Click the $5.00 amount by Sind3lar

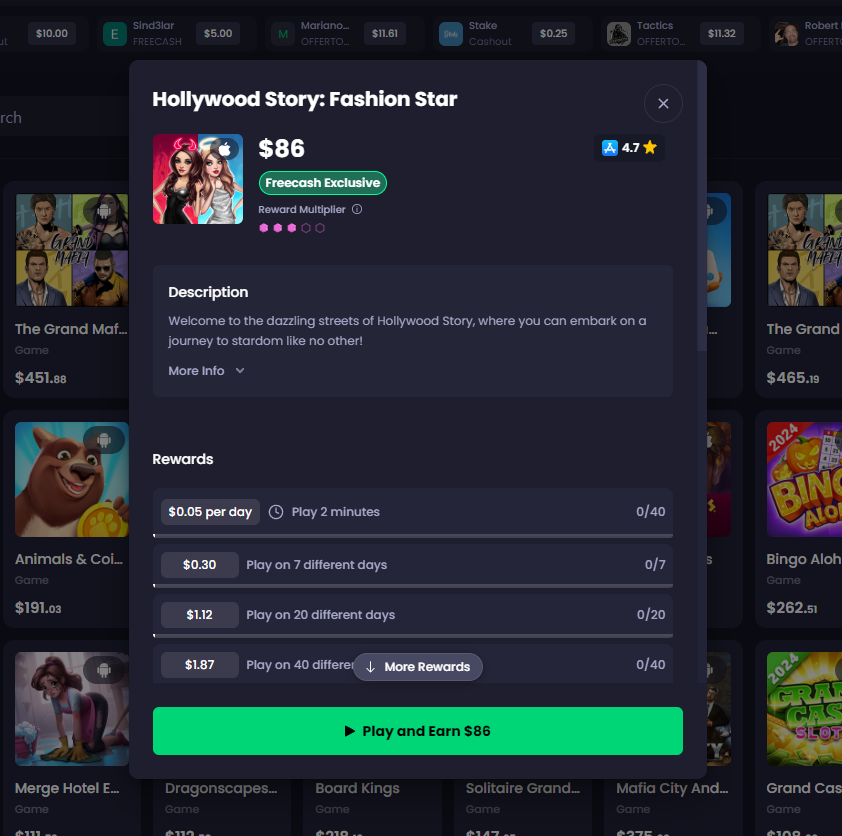(218, 34)
